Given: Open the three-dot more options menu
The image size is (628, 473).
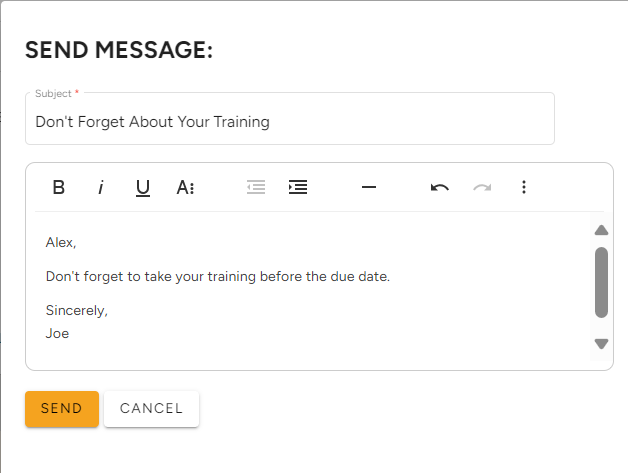Looking at the screenshot, I should (524, 187).
